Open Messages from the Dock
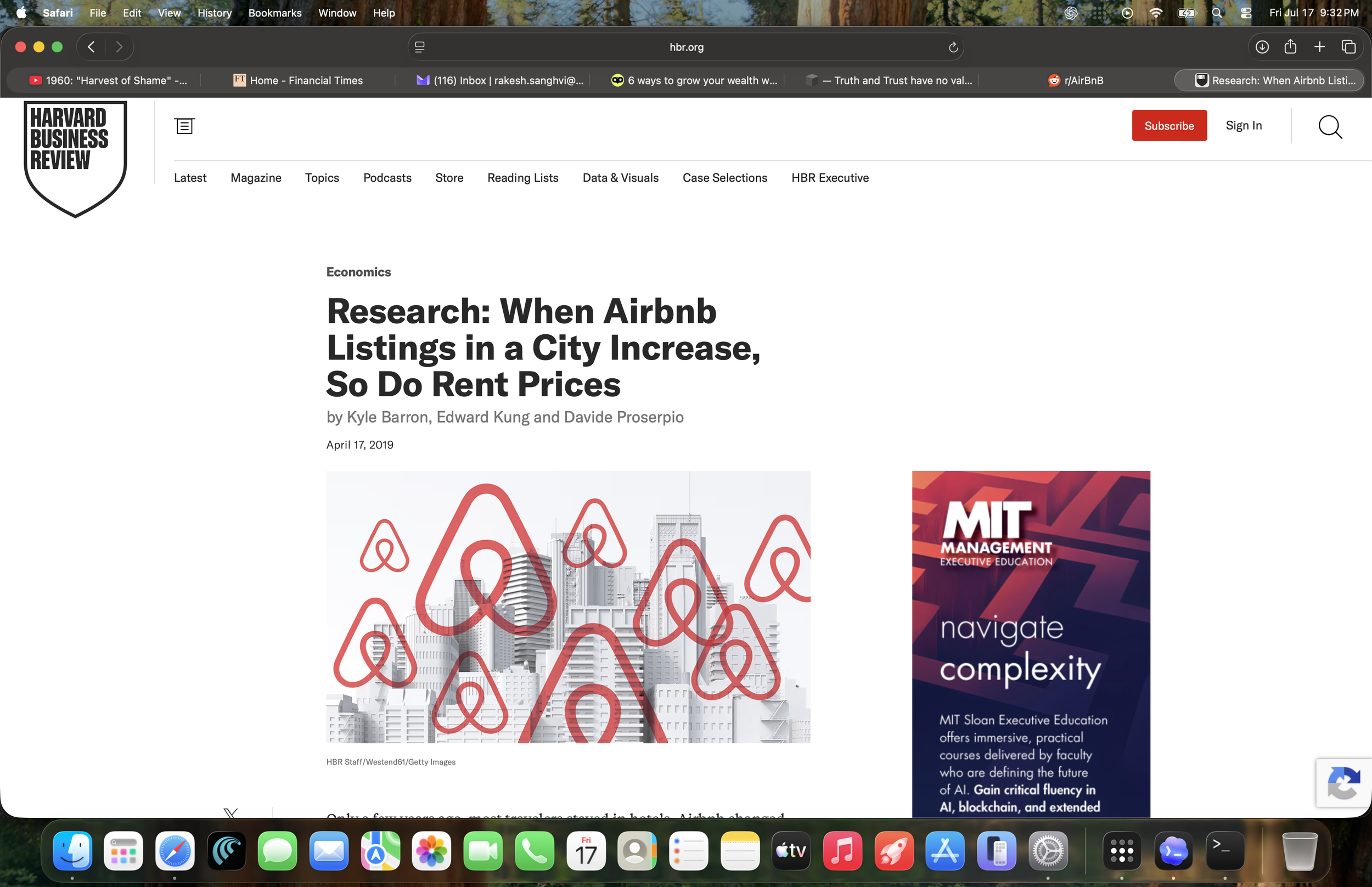1372x887 pixels. (278, 851)
